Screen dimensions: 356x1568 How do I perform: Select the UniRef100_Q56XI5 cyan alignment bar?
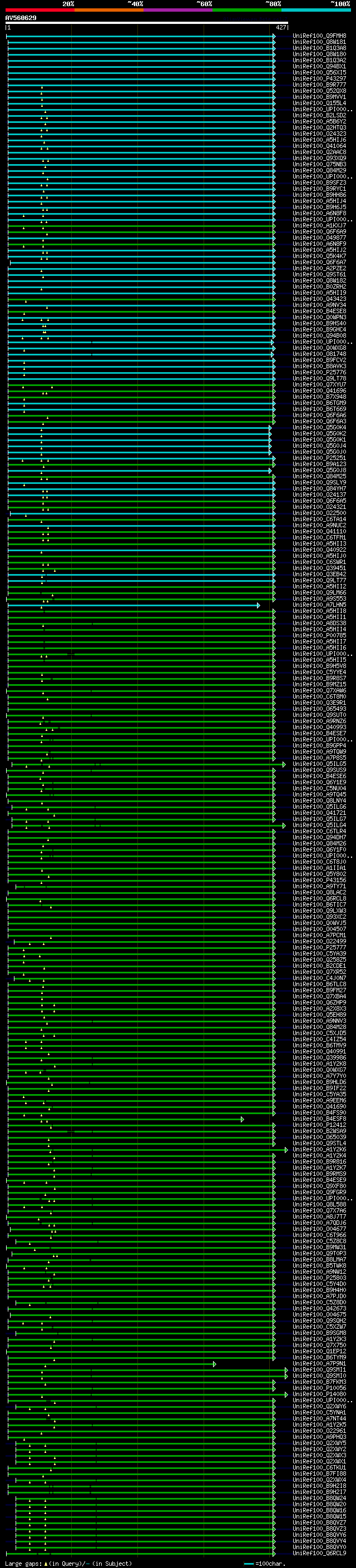pyautogui.click(x=140, y=72)
